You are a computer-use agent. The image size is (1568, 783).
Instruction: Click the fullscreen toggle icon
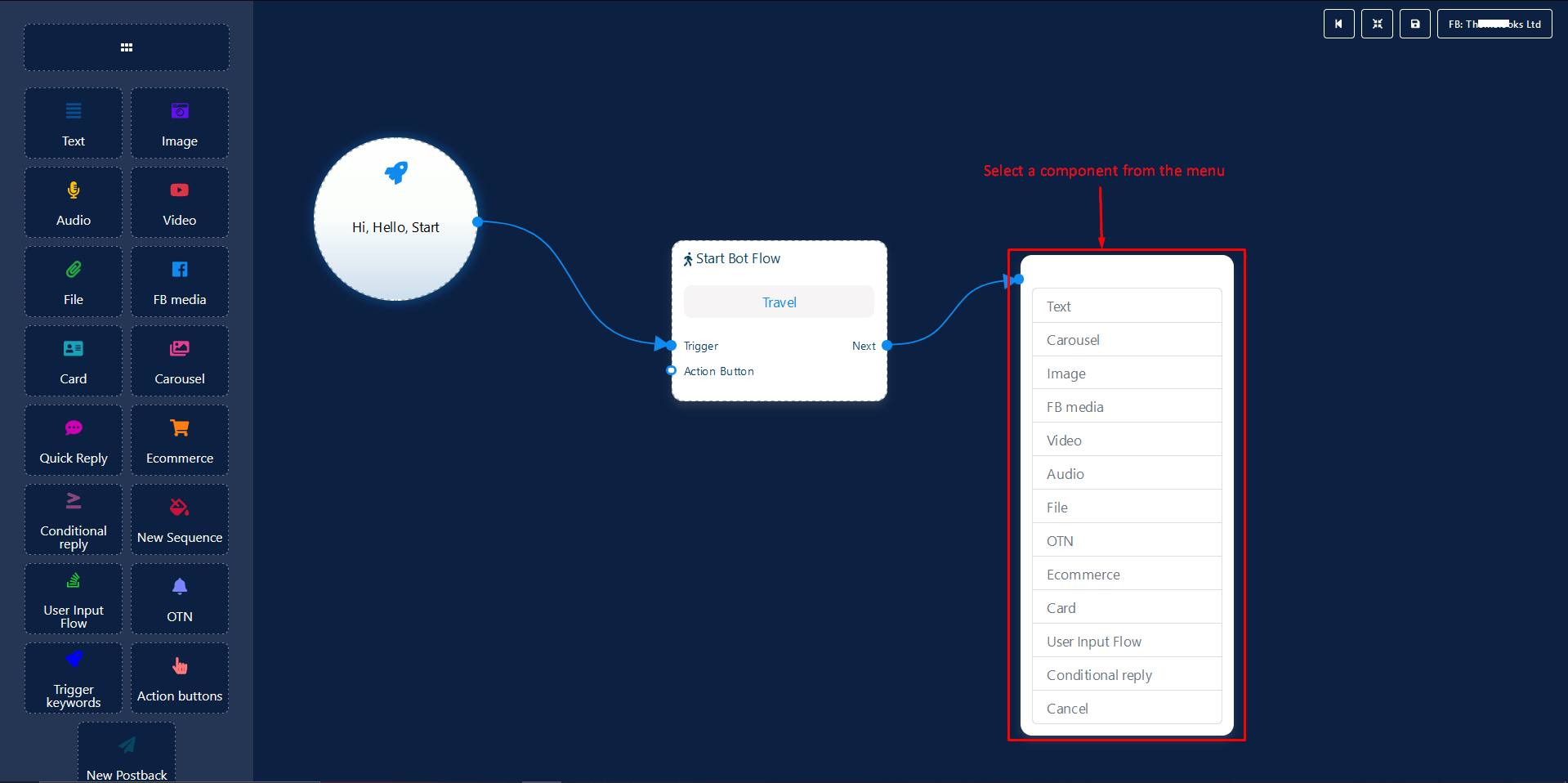[1377, 24]
